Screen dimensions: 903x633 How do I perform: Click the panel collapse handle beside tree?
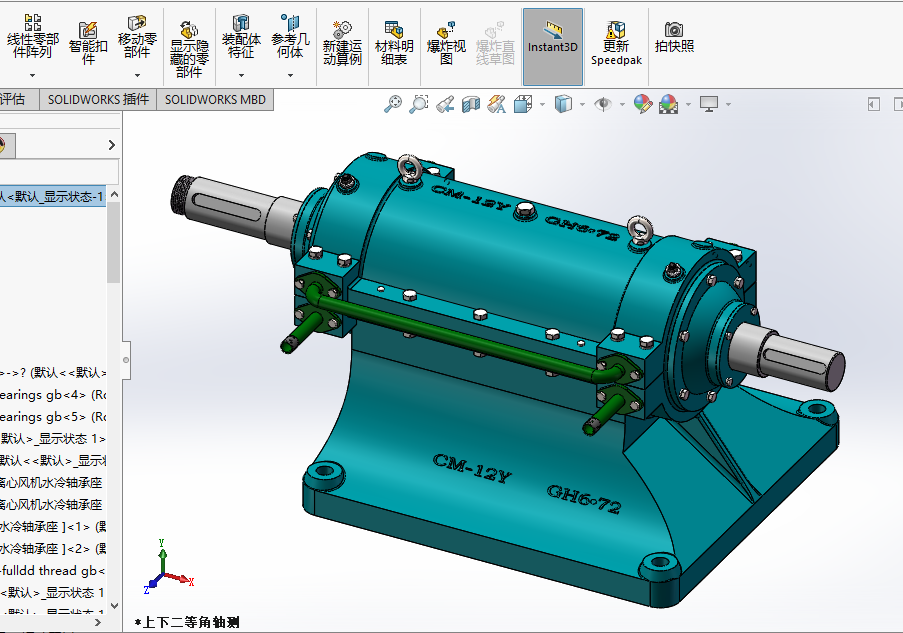tap(126, 360)
